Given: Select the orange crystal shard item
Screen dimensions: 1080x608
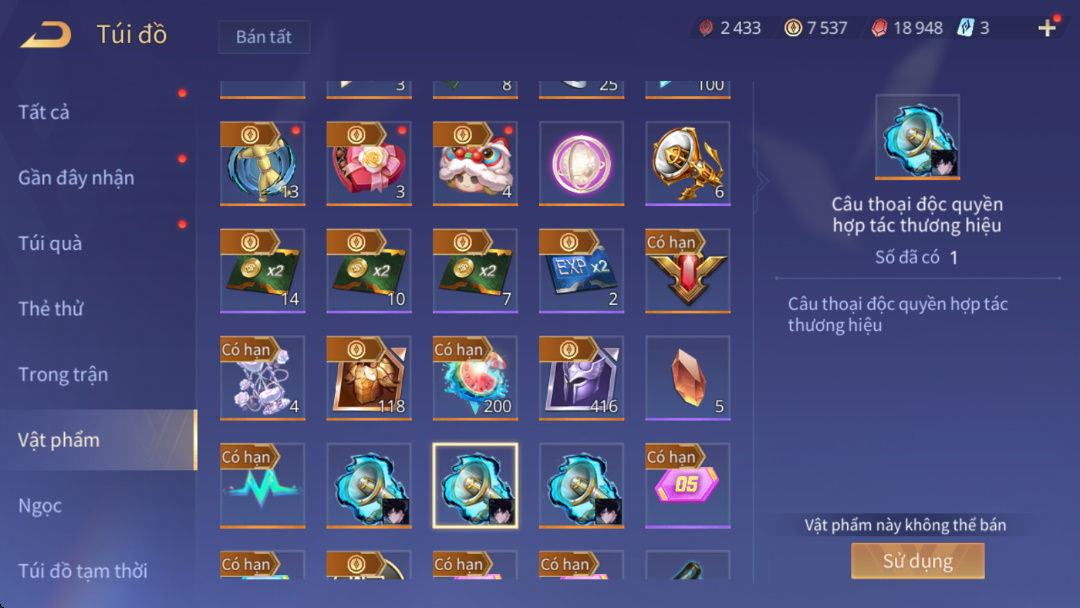Looking at the screenshot, I should click(x=687, y=378).
